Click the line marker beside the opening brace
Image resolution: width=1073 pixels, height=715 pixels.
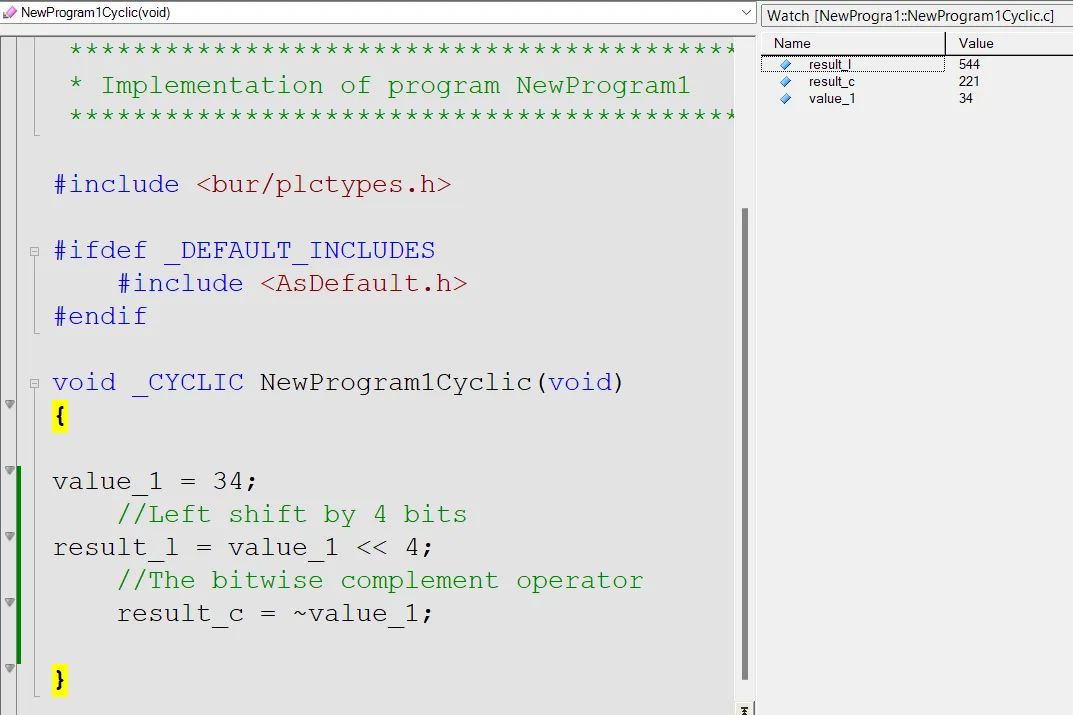10,404
